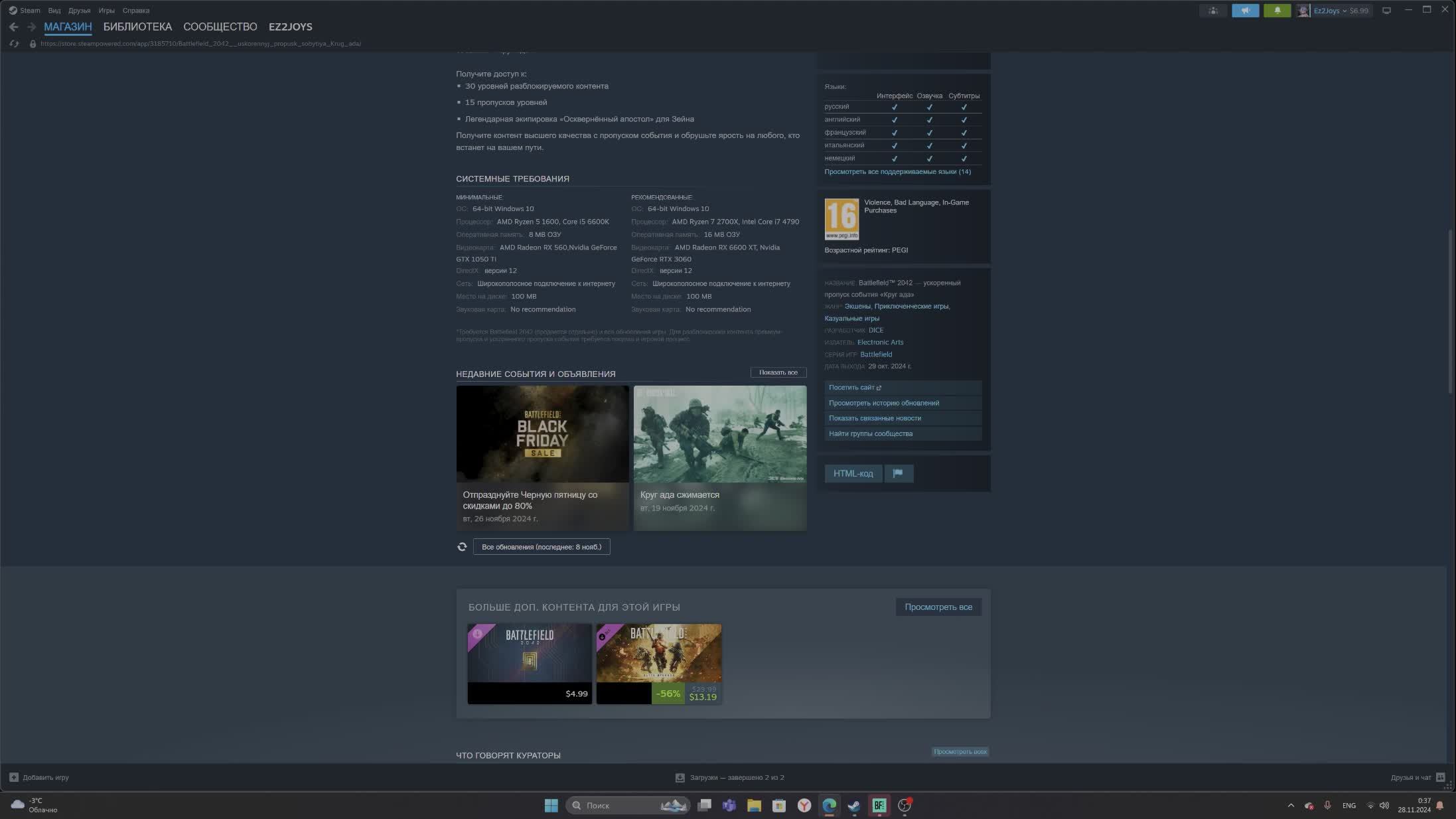Switch to Big Picture mode with the monitor icon
This screenshot has height=819, width=1456.
pos(1386,11)
